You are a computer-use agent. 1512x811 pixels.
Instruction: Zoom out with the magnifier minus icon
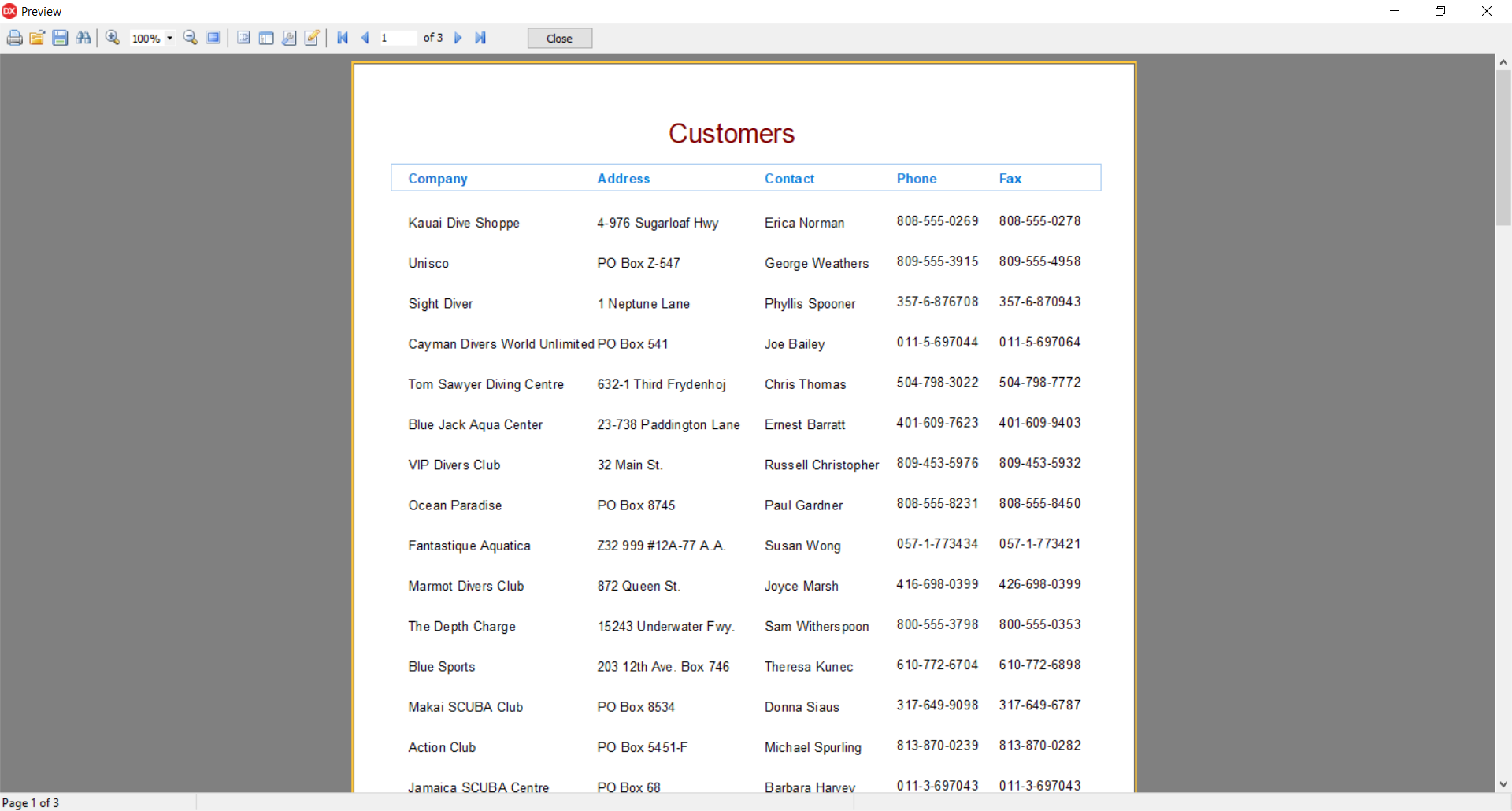pos(190,38)
